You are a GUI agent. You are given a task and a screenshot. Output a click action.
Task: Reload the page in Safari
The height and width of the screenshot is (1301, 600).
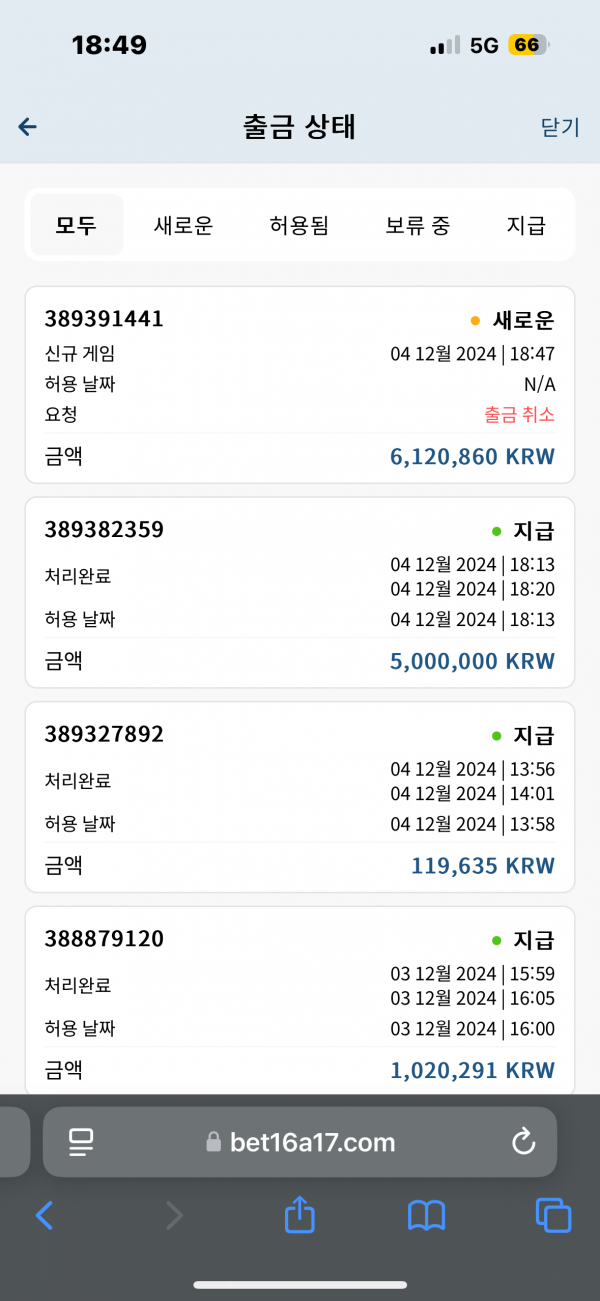[523, 1142]
